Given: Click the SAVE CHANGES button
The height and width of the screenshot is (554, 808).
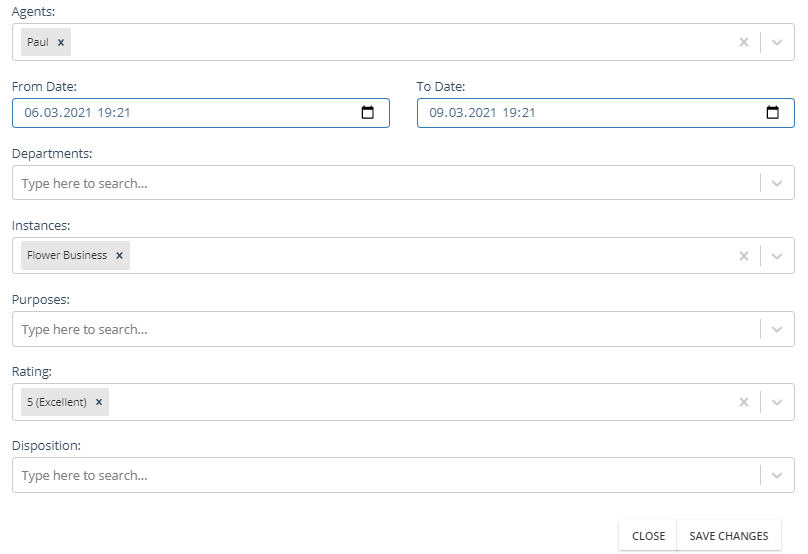Looking at the screenshot, I should coord(729,536).
